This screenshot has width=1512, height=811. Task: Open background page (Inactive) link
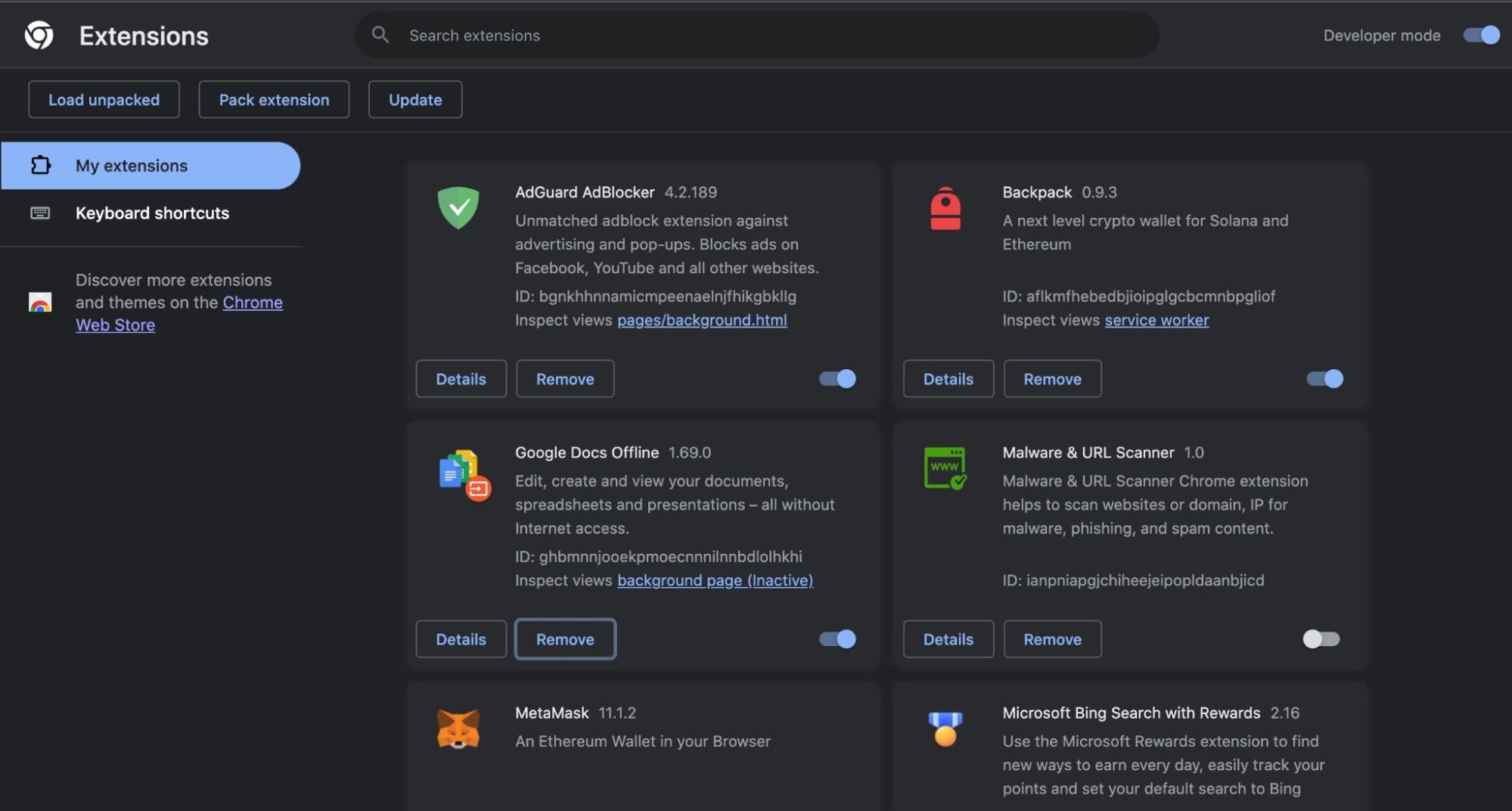(x=716, y=580)
